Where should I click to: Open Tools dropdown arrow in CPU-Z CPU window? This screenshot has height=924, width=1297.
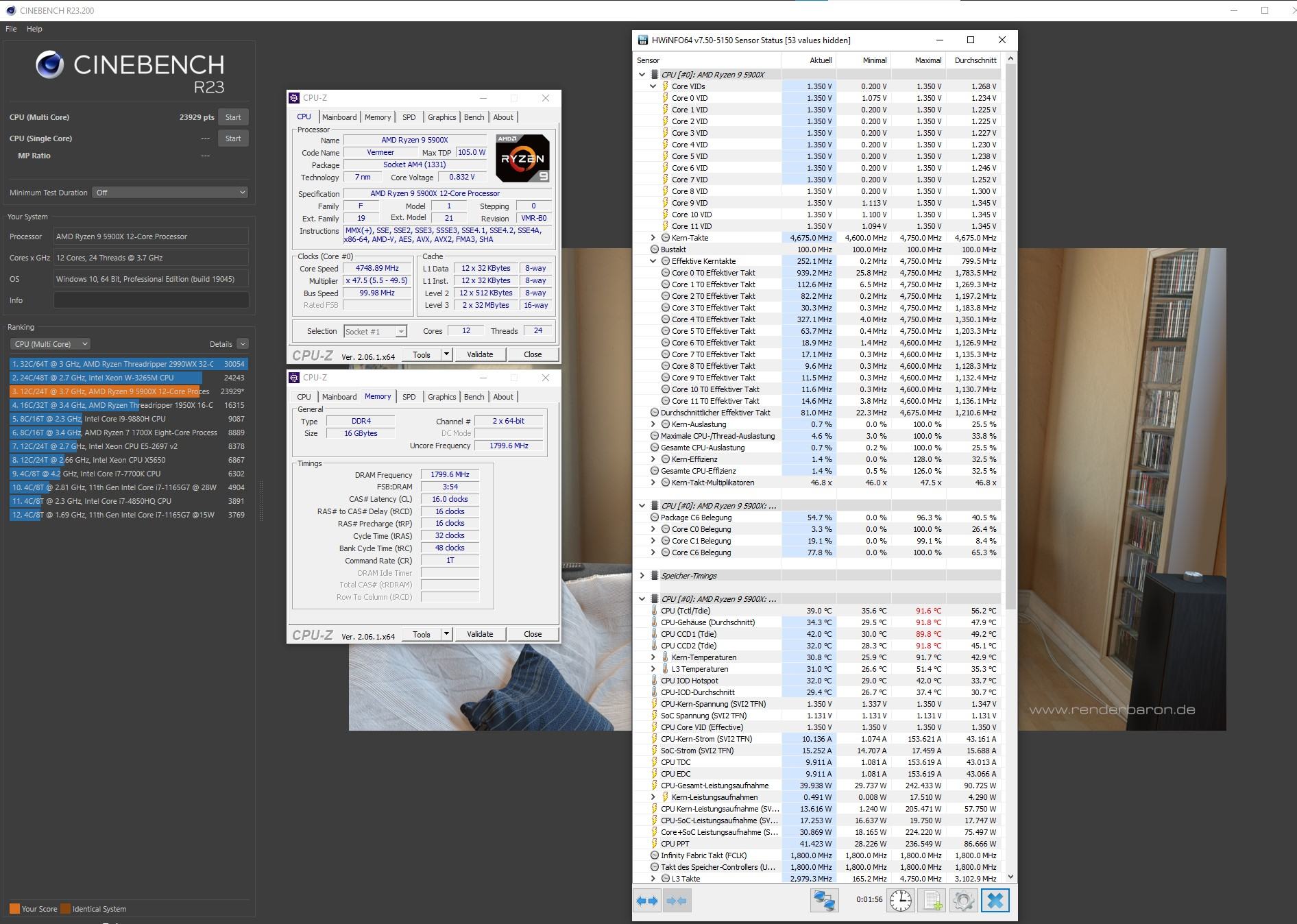[446, 354]
